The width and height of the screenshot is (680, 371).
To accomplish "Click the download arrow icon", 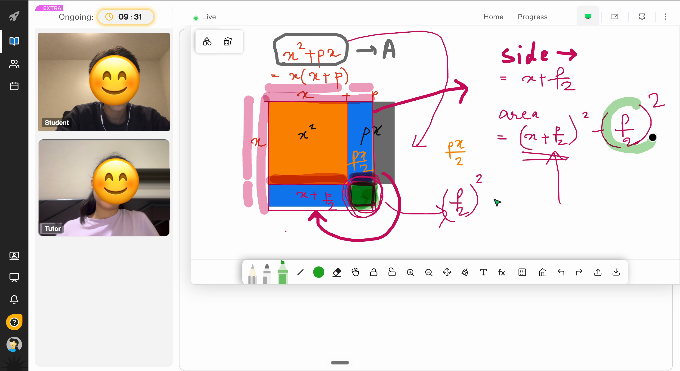I will 616,272.
